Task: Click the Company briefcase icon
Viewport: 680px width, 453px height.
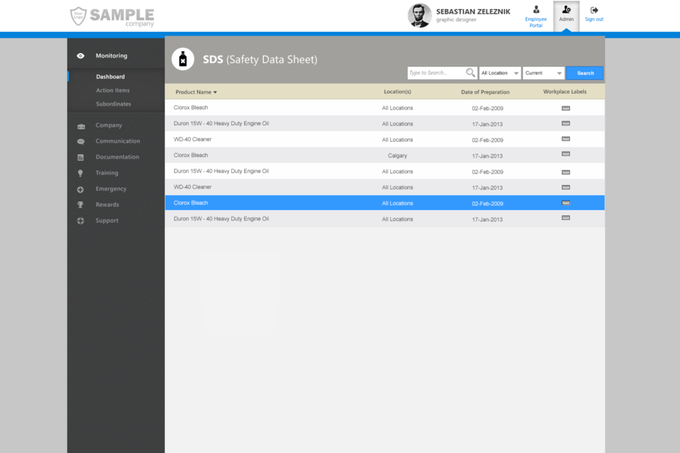Action: (81, 126)
